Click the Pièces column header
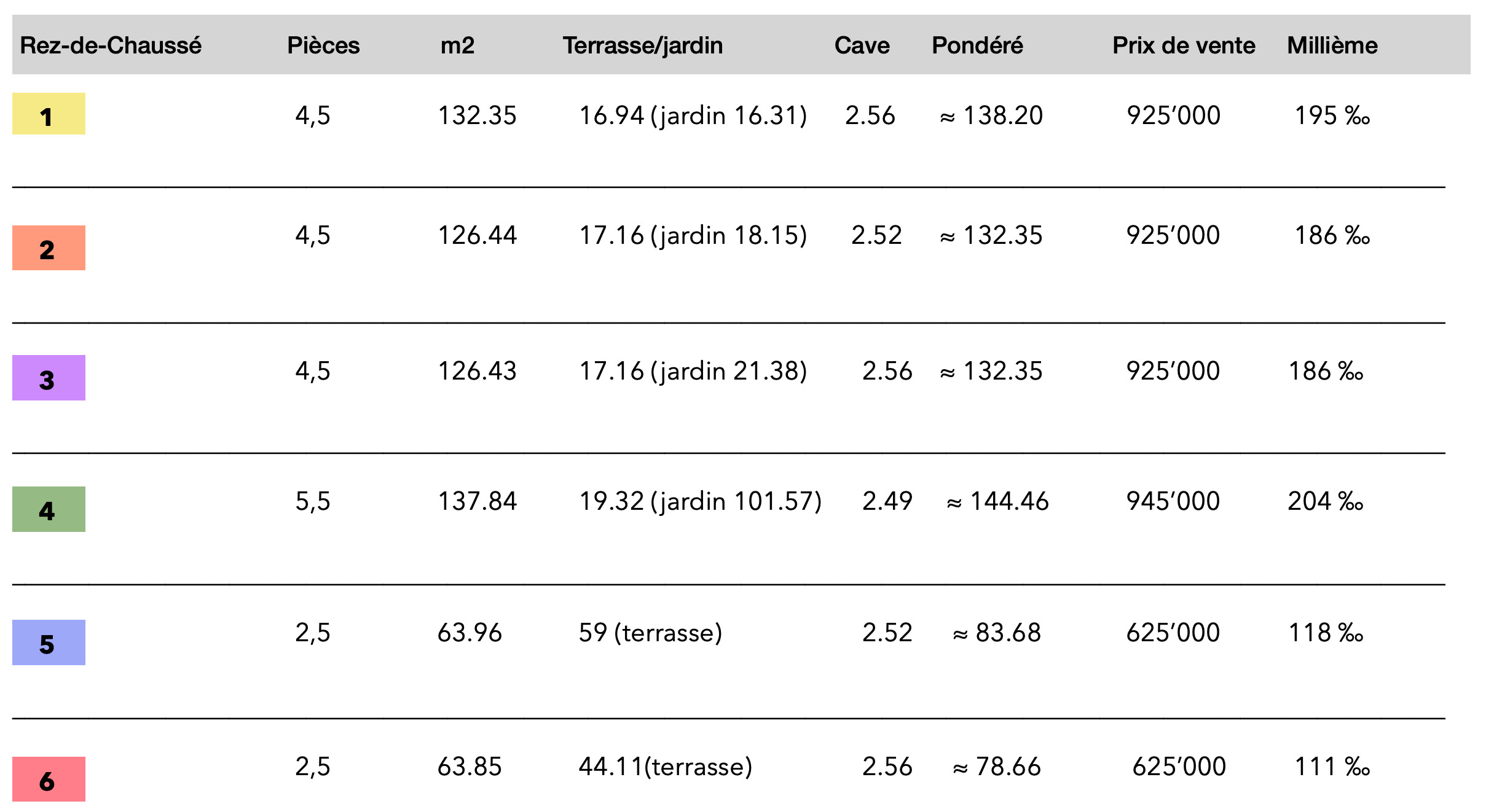The image size is (1486, 812). pyautogui.click(x=323, y=45)
